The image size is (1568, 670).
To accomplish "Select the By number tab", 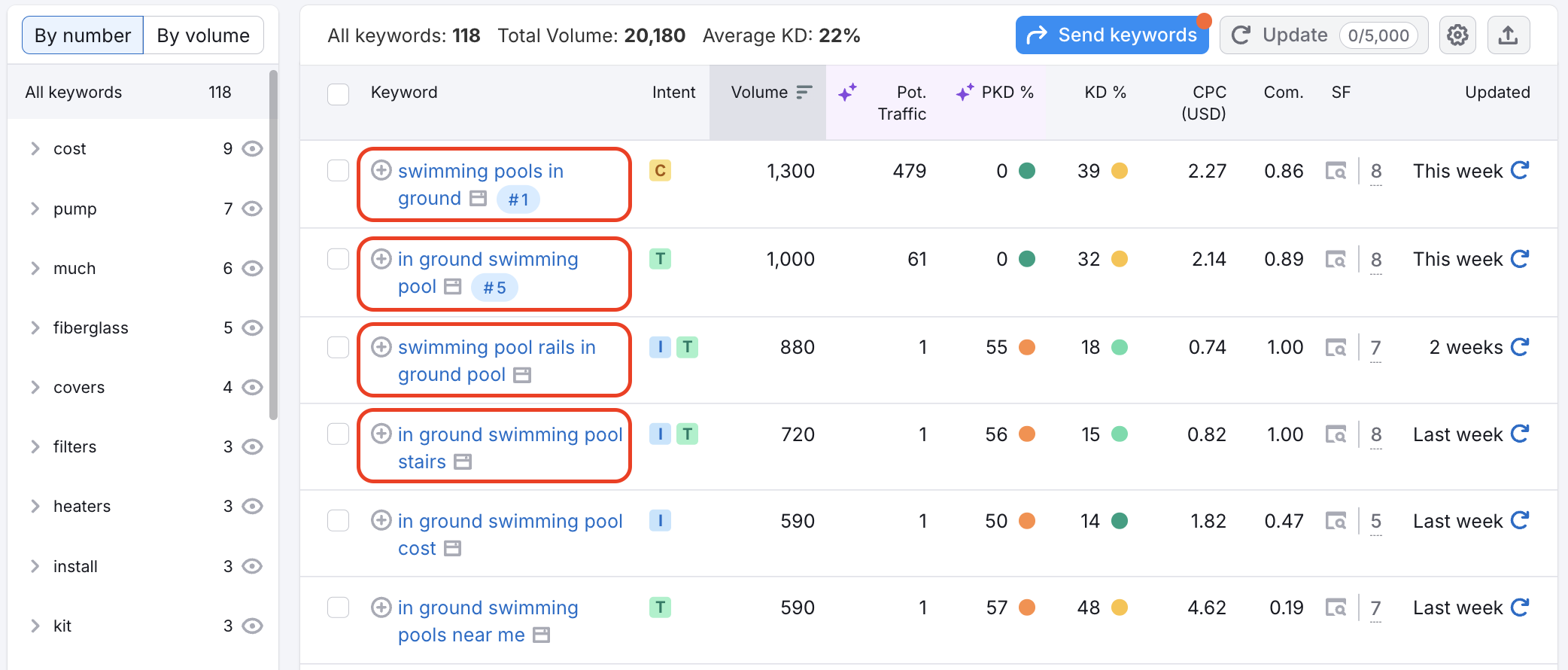I will click(x=83, y=35).
